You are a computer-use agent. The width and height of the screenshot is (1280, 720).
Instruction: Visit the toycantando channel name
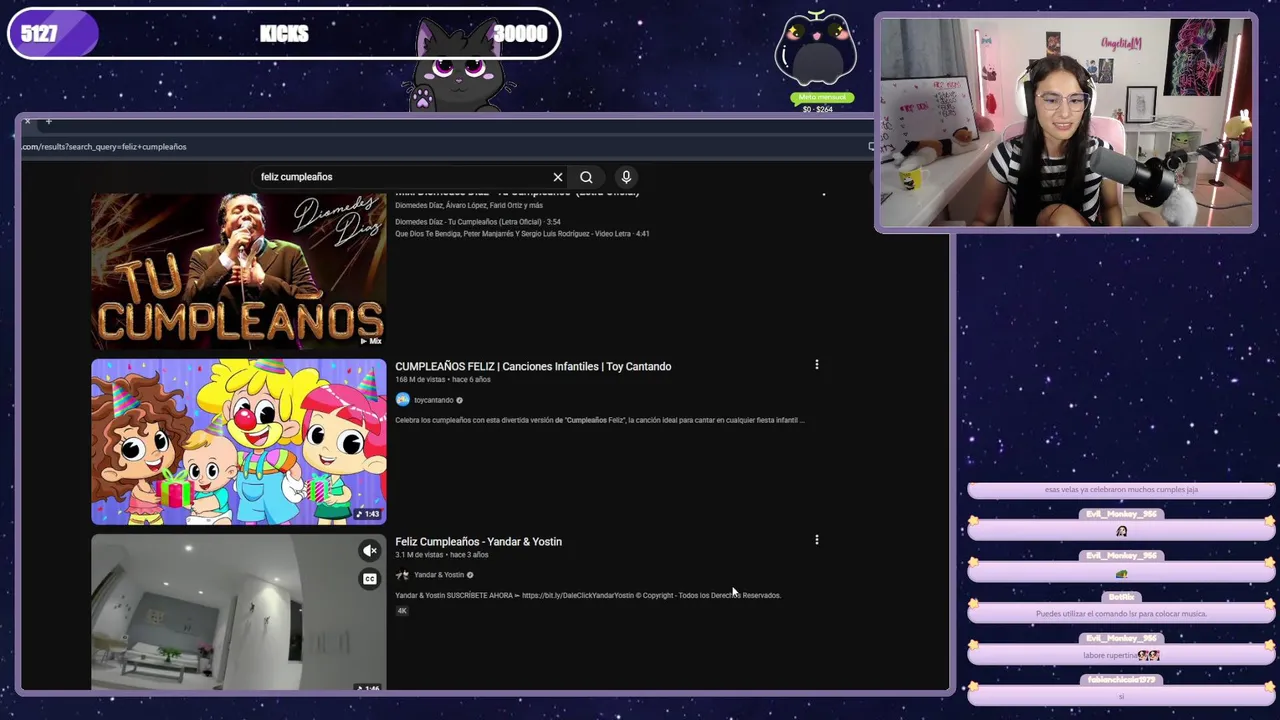pos(434,400)
